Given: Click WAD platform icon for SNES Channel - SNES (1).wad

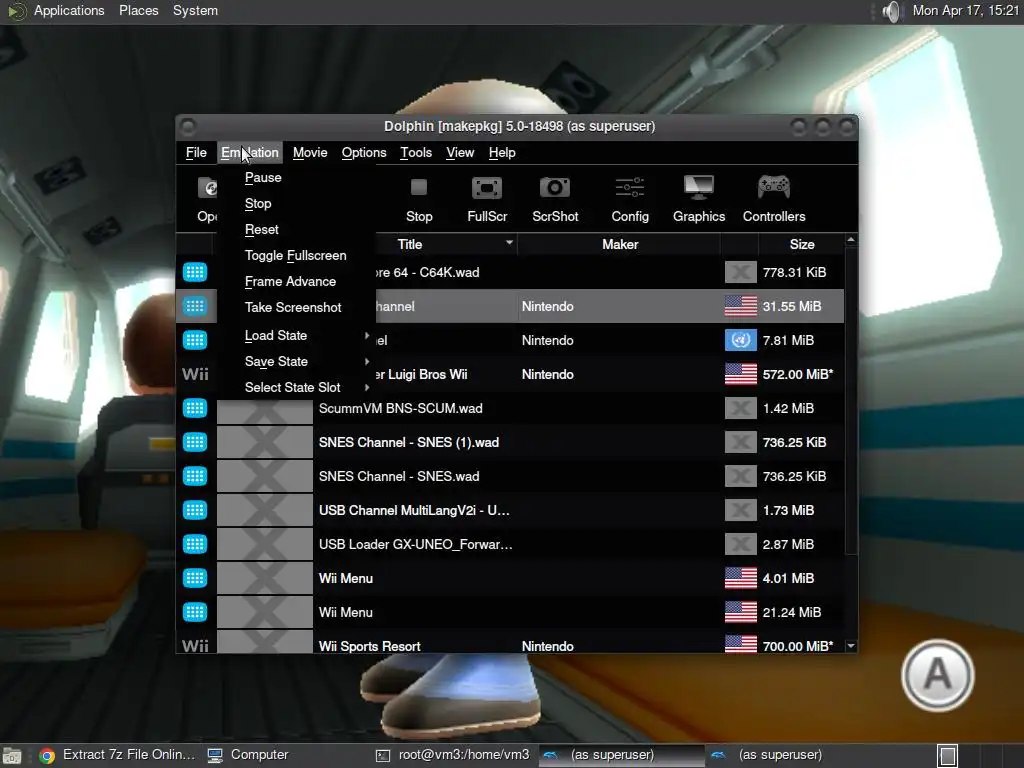Looking at the screenshot, I should (x=195, y=442).
